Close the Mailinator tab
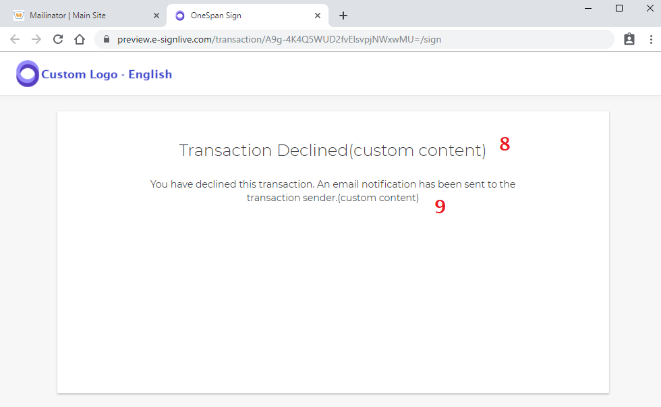661x407 pixels. coord(156,16)
